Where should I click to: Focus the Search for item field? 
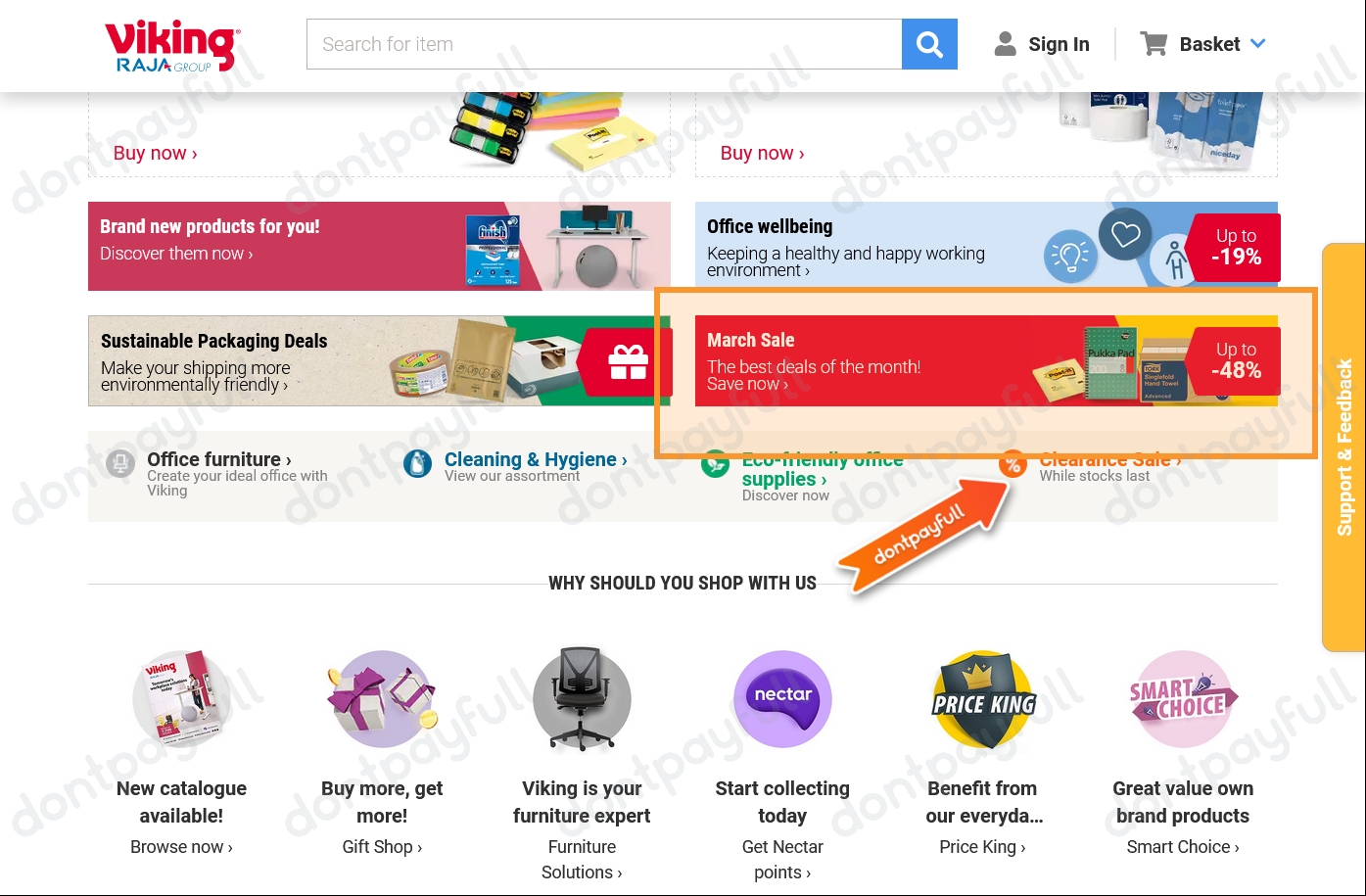click(x=604, y=44)
